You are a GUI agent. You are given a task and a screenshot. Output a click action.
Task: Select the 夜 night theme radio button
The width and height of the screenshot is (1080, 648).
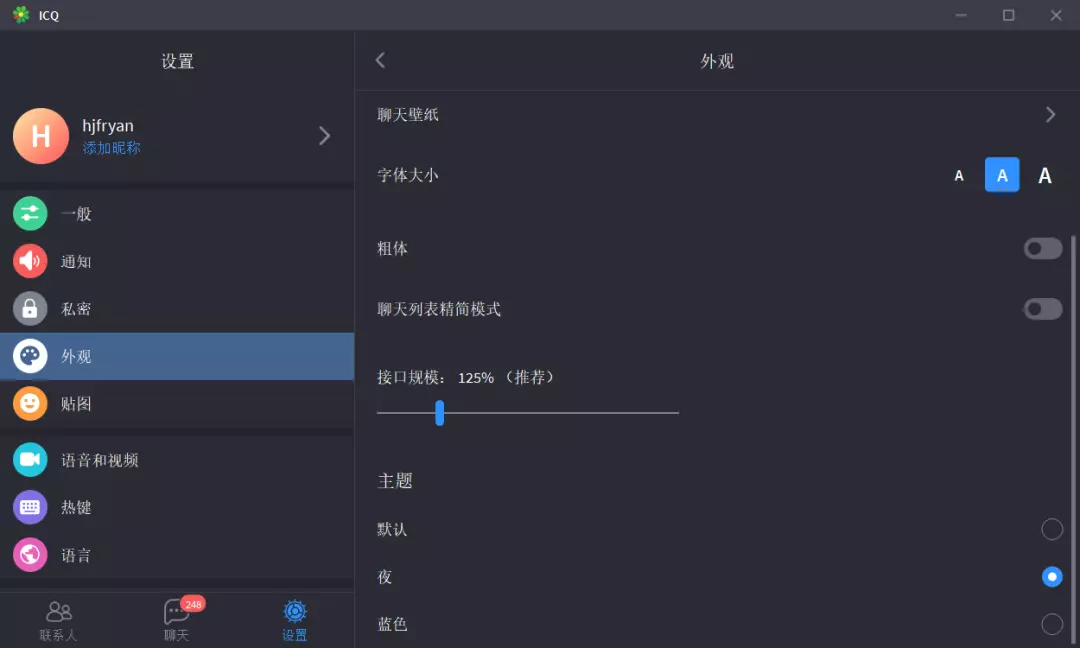click(x=1052, y=576)
